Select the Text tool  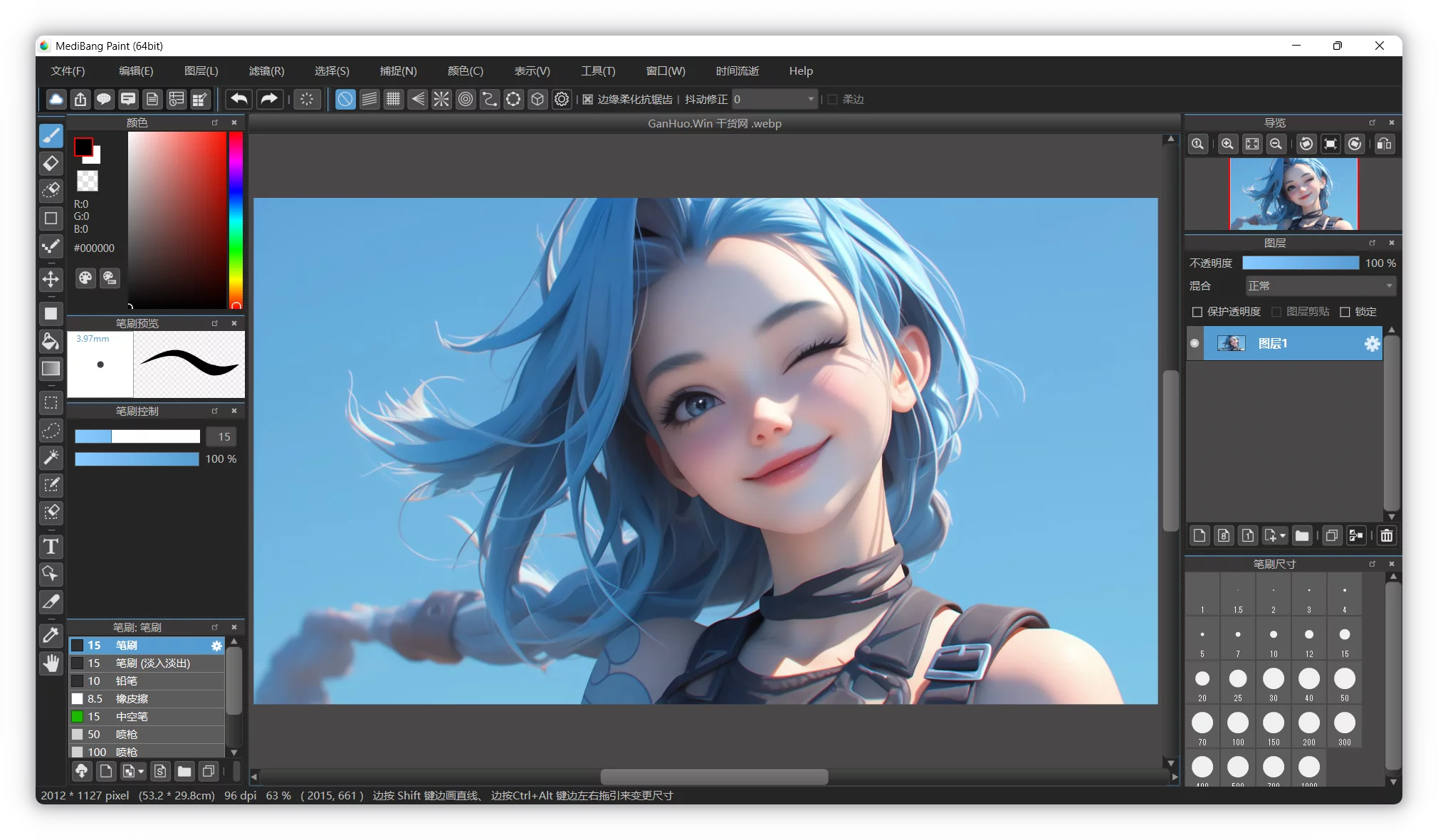tap(51, 547)
